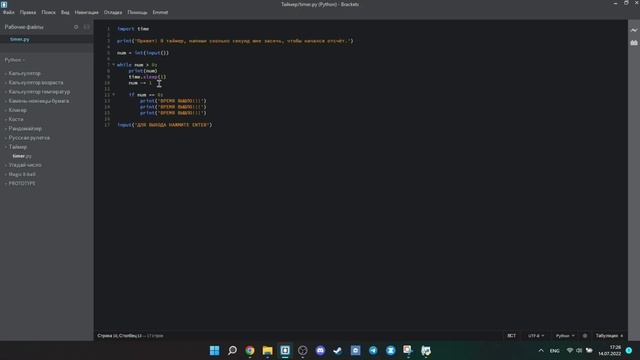Open Steam from taskbar
Viewport: 640px width, 360px height.
pos(338,351)
